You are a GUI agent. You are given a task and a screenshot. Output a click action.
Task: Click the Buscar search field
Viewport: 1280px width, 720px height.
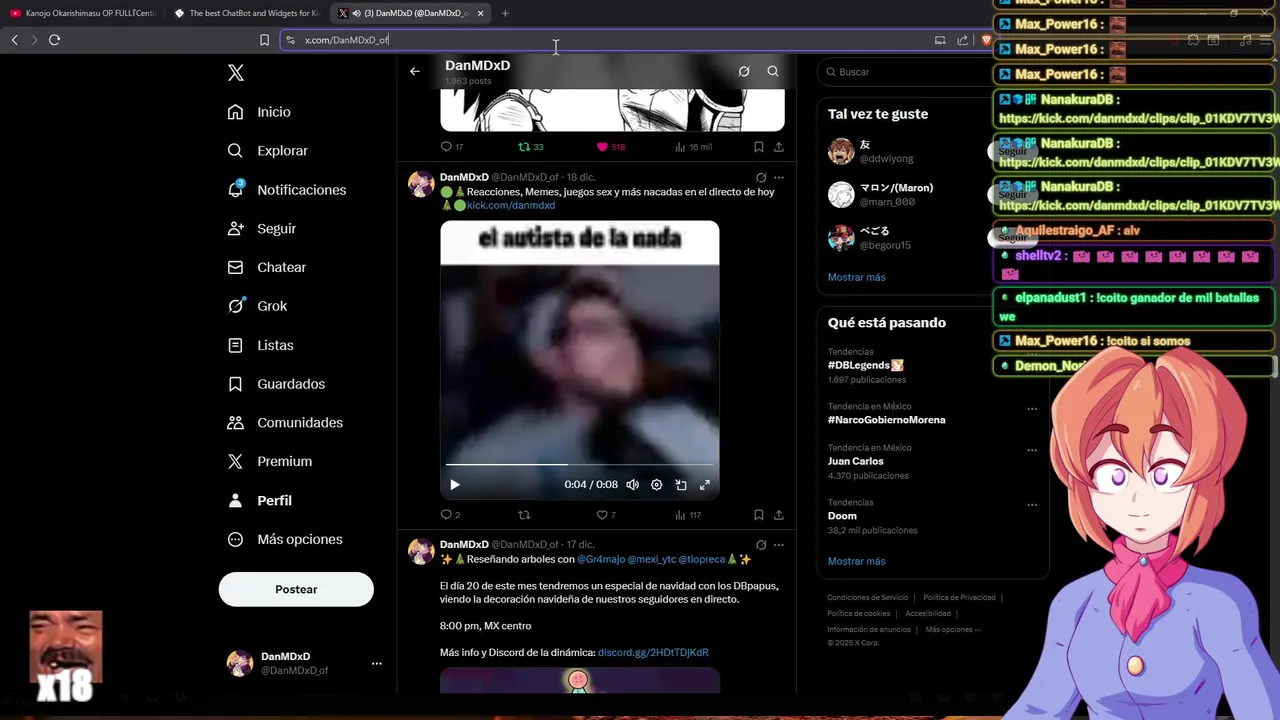(x=905, y=72)
